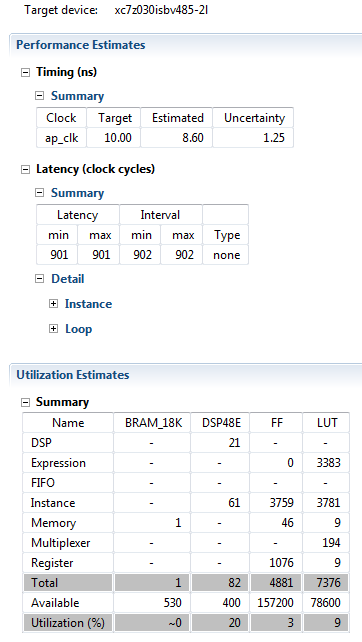The height and width of the screenshot is (642, 362).
Task: Collapse the Latency Summary subsection
Action: [39, 193]
